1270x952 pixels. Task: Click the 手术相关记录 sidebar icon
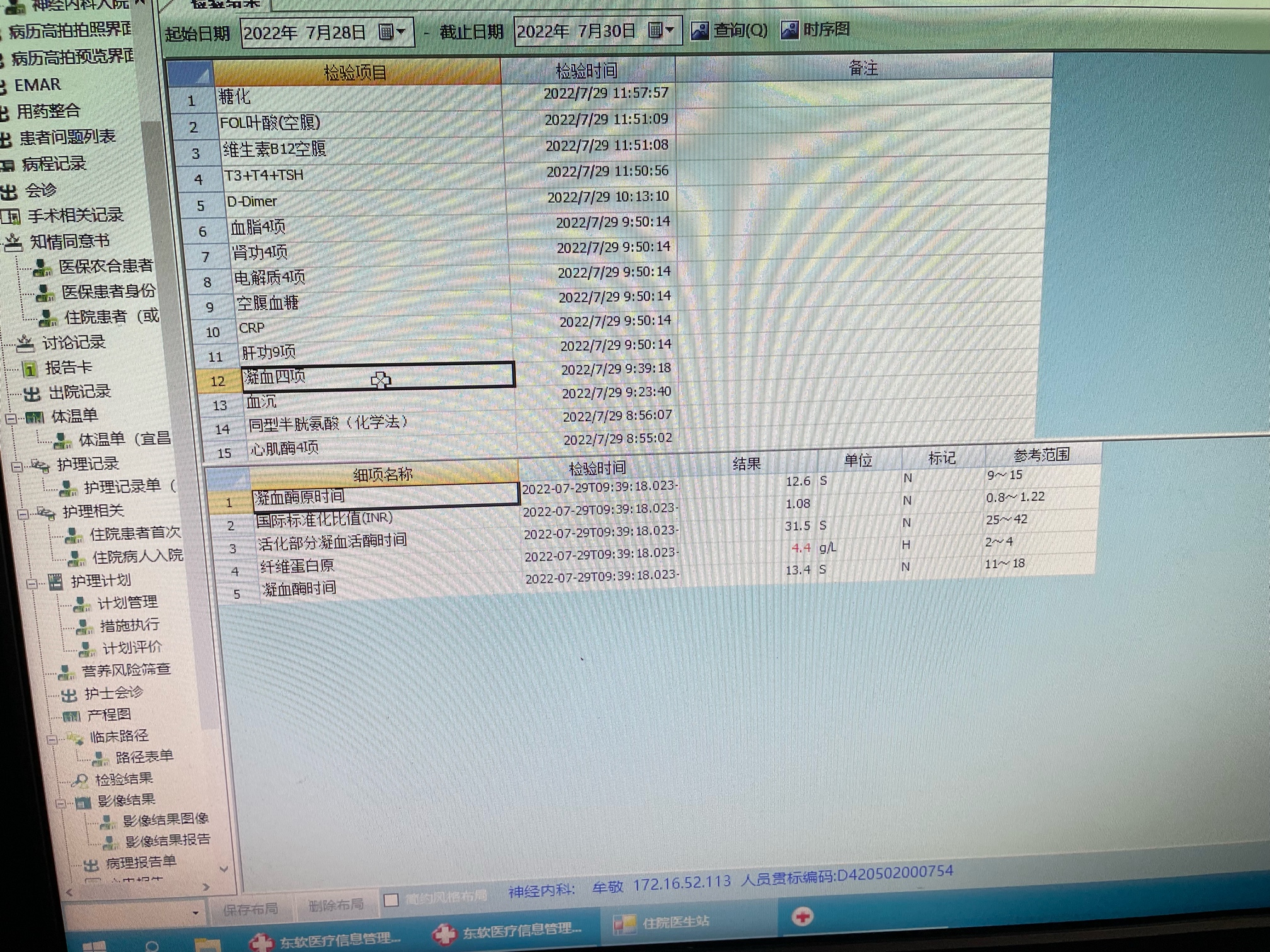click(x=11, y=217)
